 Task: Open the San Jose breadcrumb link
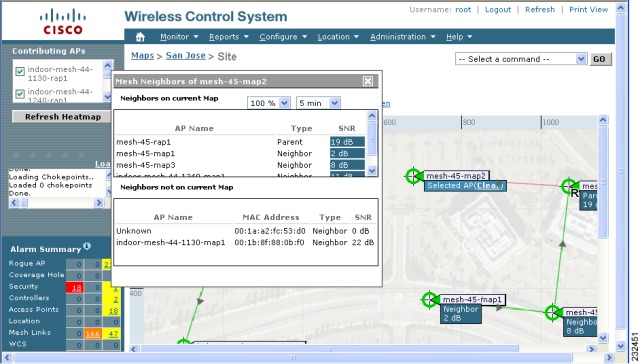[185, 55]
